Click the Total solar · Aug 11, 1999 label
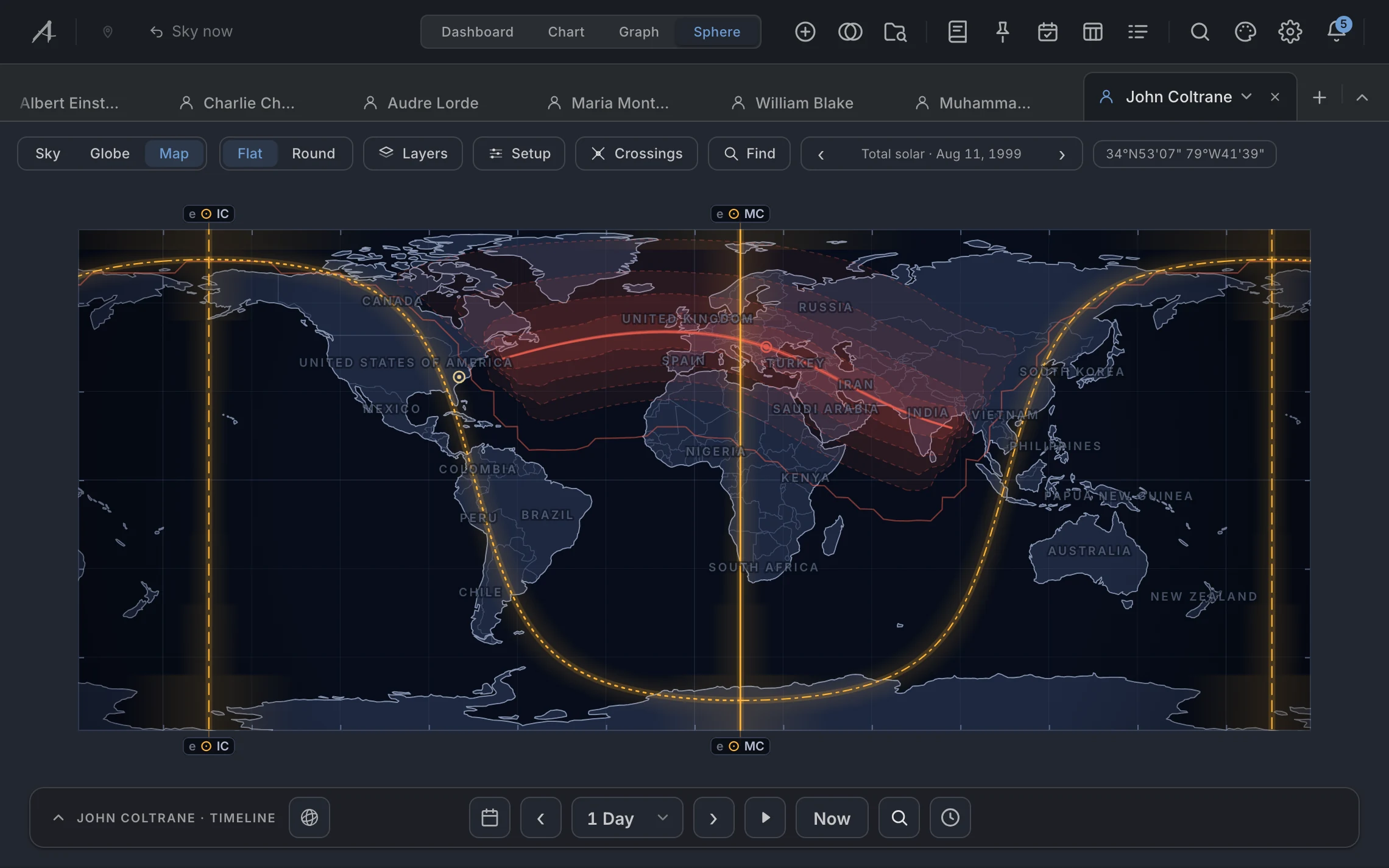This screenshot has width=1389, height=868. (941, 154)
